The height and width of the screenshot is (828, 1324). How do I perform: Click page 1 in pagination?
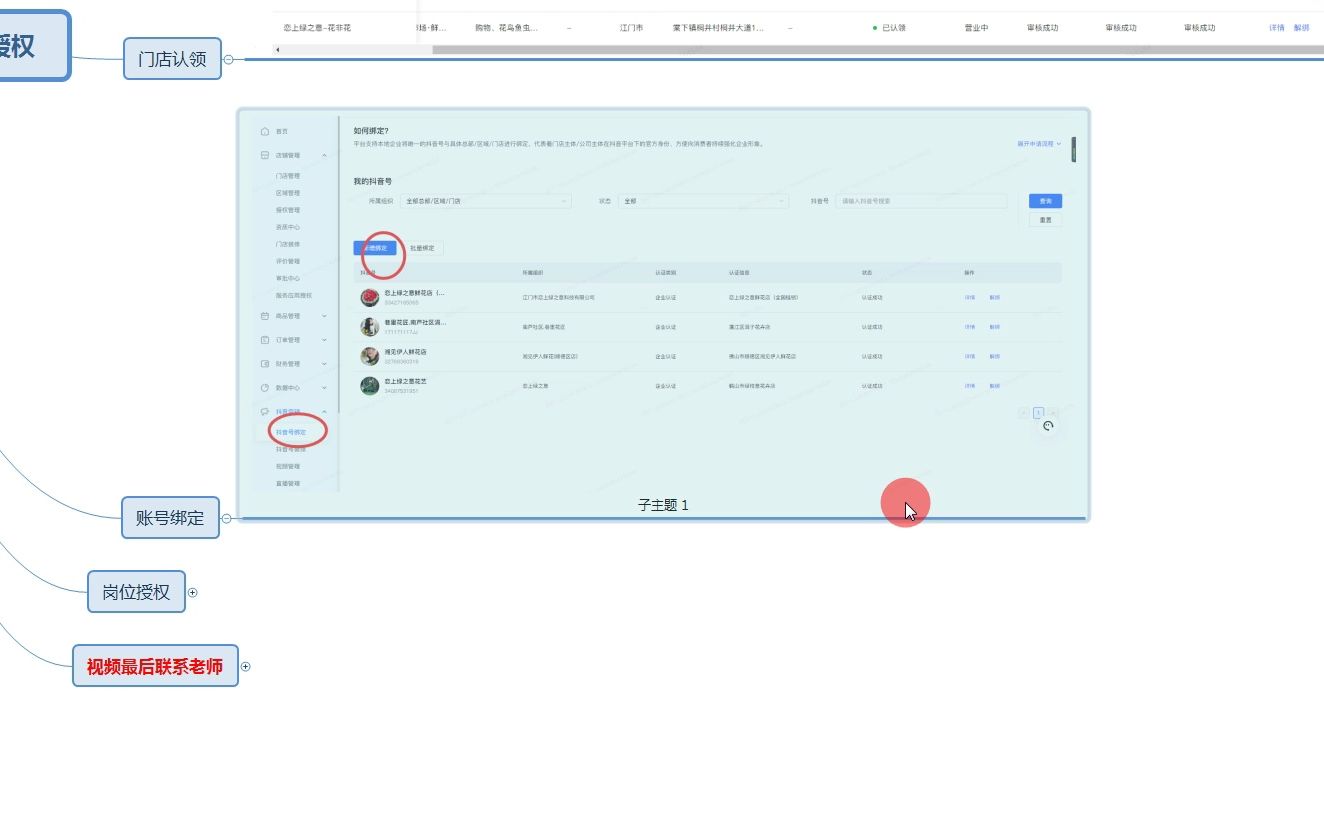coord(1038,413)
